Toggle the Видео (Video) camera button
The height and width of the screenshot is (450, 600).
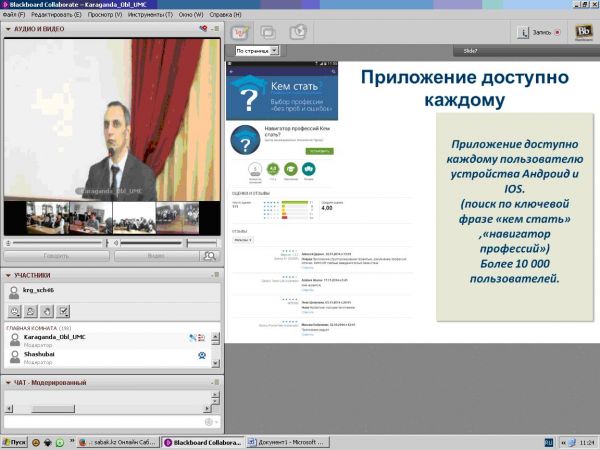tap(156, 256)
